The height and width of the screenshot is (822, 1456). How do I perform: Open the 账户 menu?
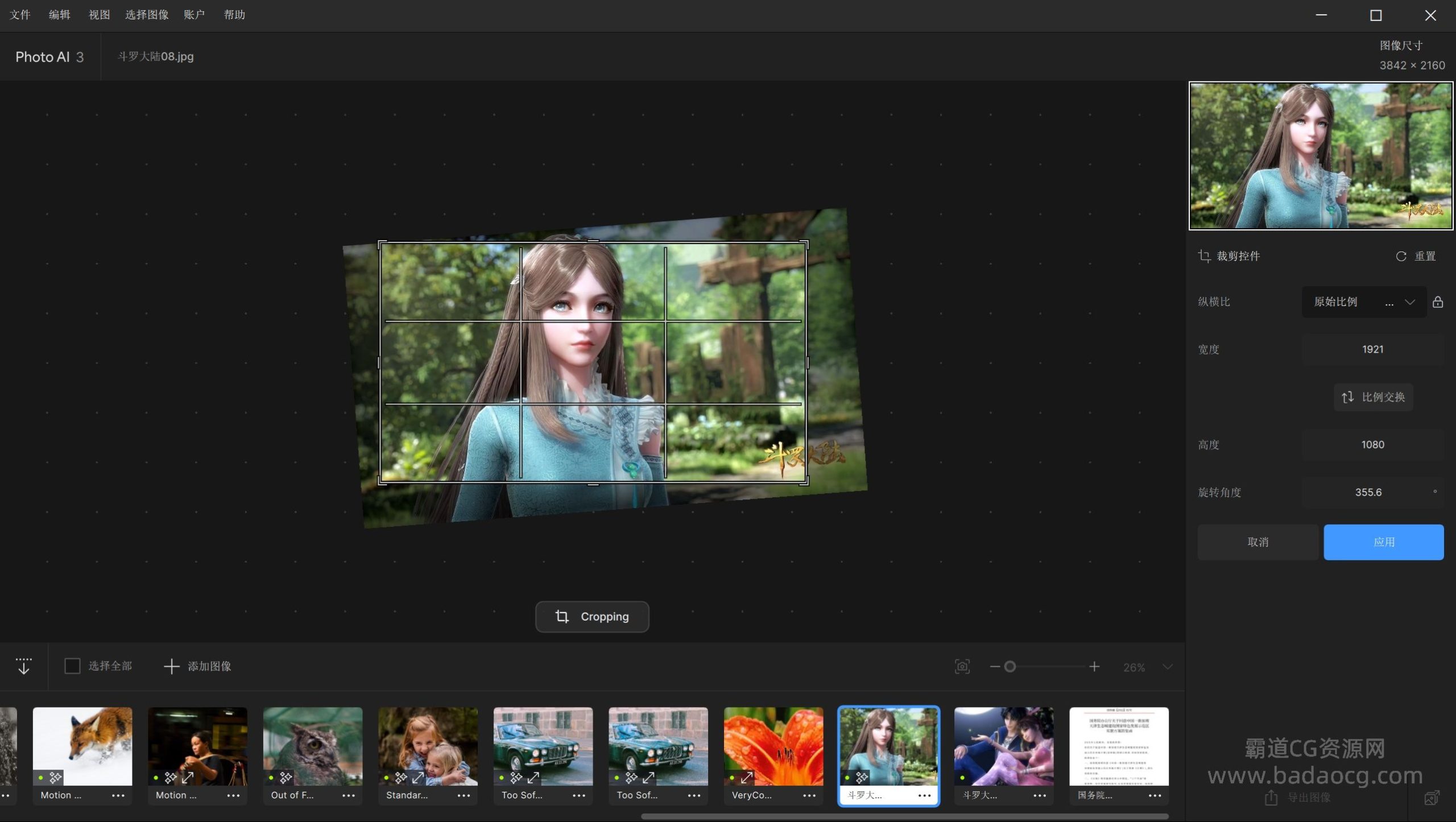(x=194, y=15)
